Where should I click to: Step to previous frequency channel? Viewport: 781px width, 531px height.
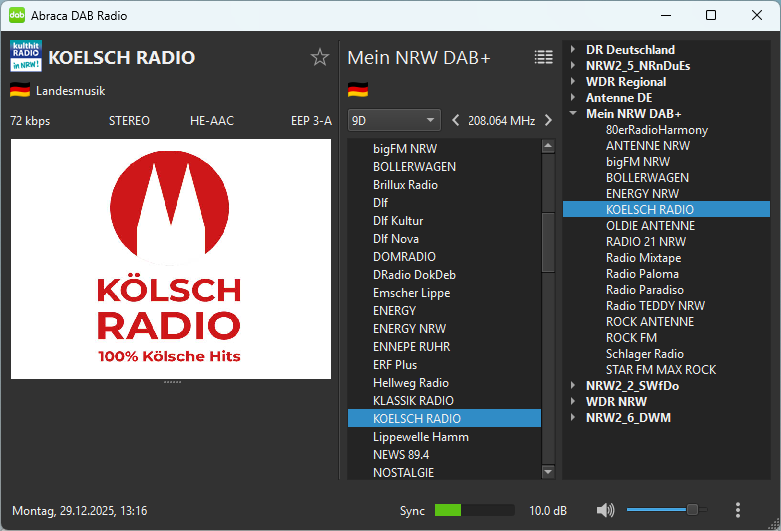[456, 120]
